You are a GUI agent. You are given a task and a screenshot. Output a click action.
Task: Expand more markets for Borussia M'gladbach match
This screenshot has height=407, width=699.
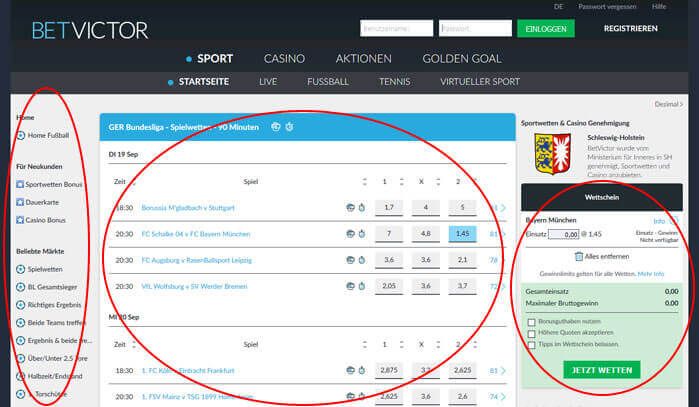[503, 208]
